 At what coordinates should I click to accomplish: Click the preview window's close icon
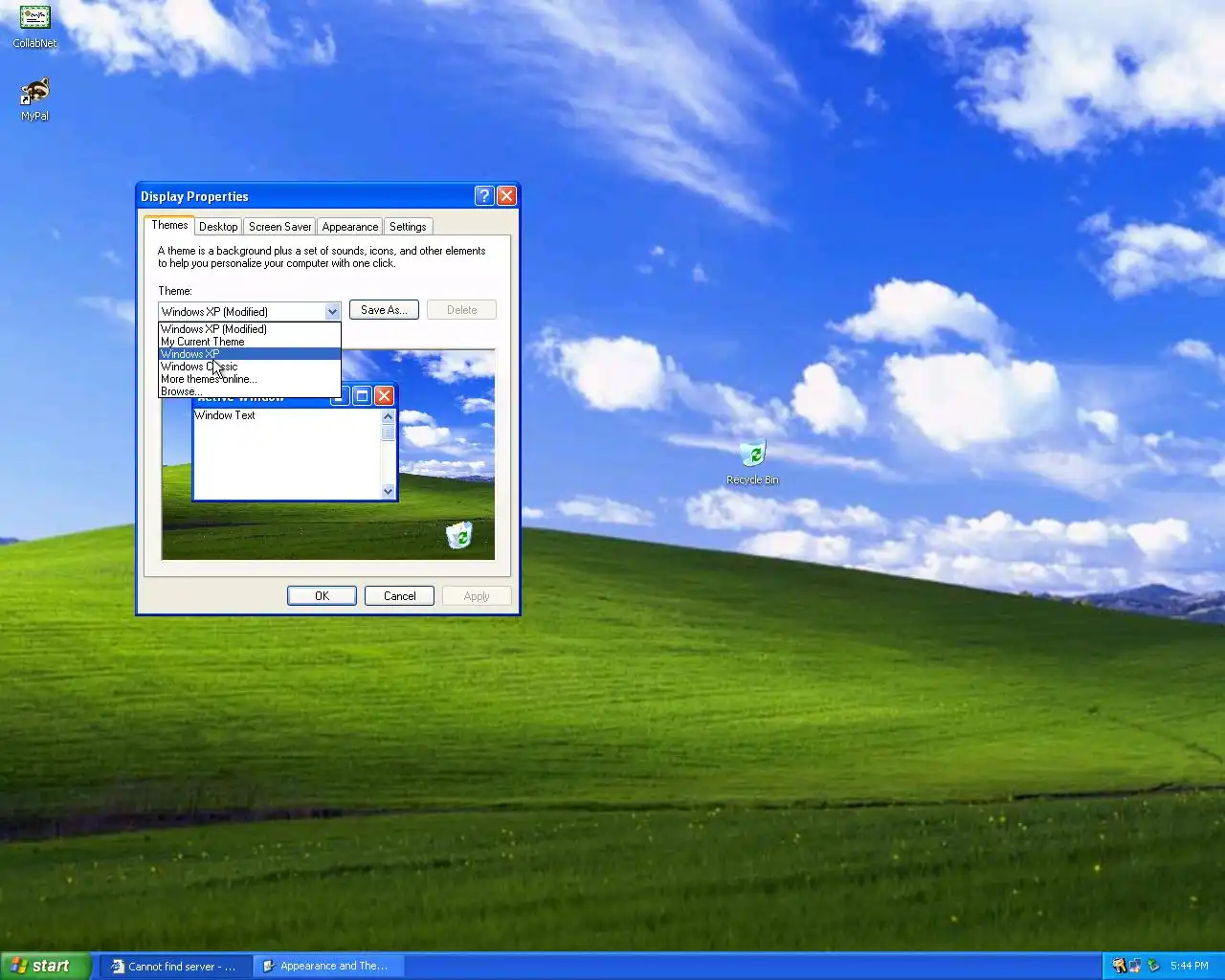[384, 396]
